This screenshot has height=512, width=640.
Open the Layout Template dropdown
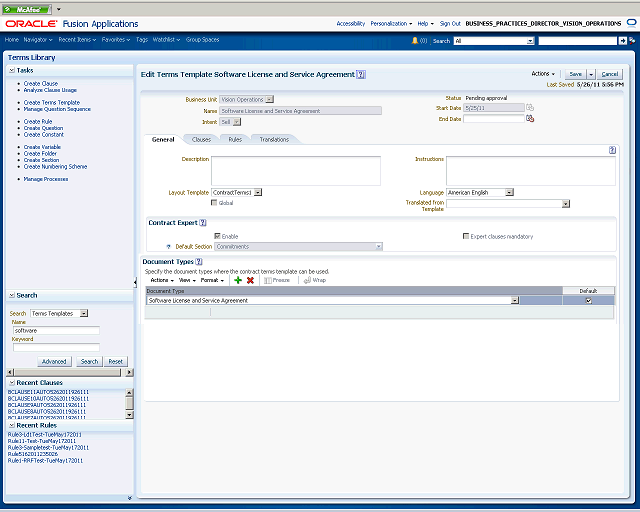pos(258,192)
